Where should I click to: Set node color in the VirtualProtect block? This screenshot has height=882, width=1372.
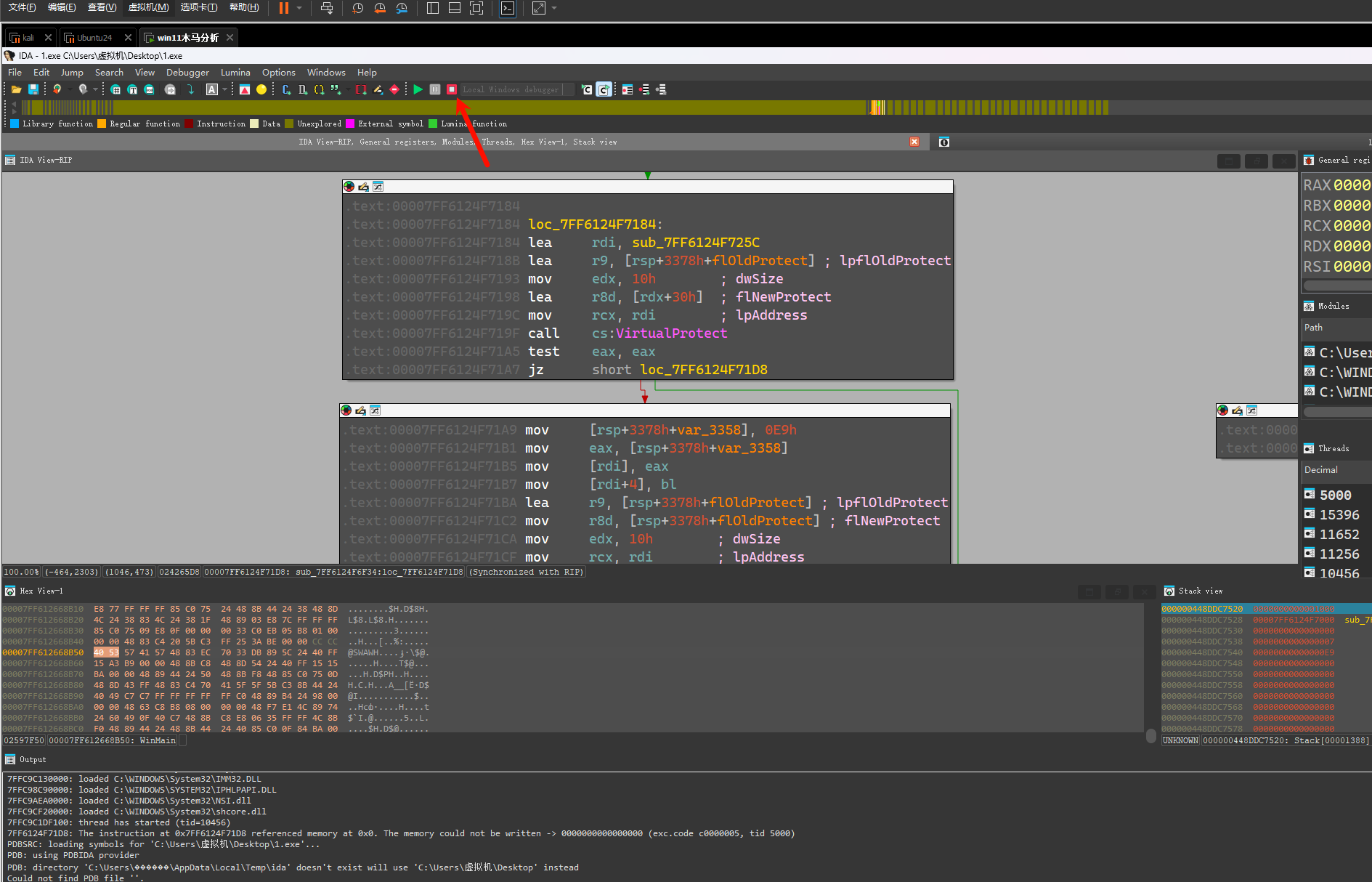pyautogui.click(x=349, y=187)
